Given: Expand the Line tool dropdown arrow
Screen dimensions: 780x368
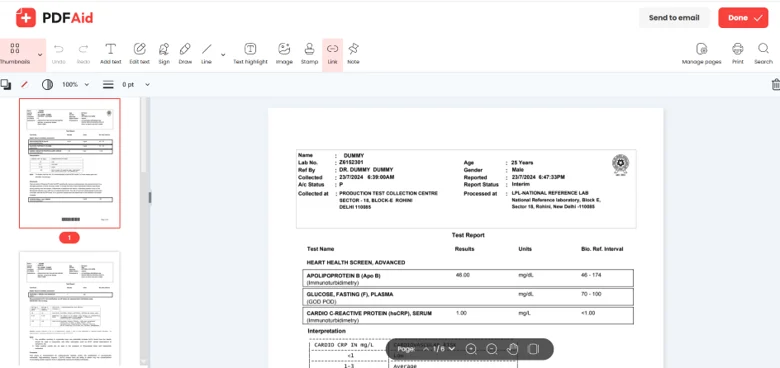Looking at the screenshot, I should pyautogui.click(x=223, y=54).
